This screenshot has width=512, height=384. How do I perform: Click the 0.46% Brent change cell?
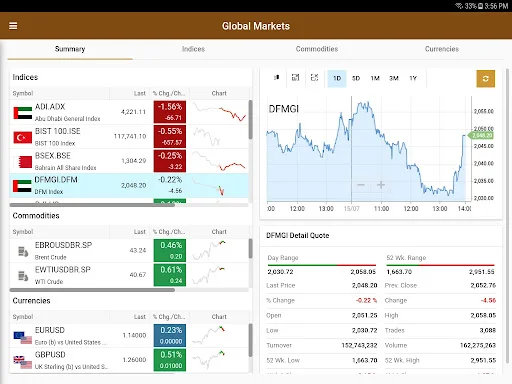pos(170,251)
